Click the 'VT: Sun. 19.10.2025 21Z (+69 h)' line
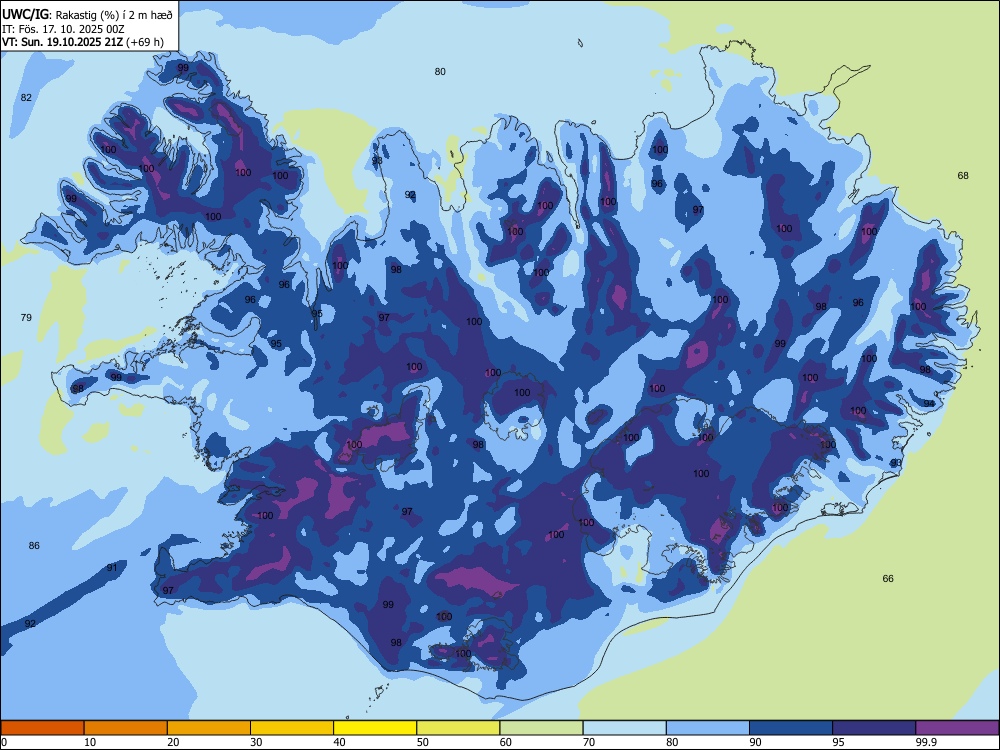Screen dimensions: 1000x750 pos(83,42)
